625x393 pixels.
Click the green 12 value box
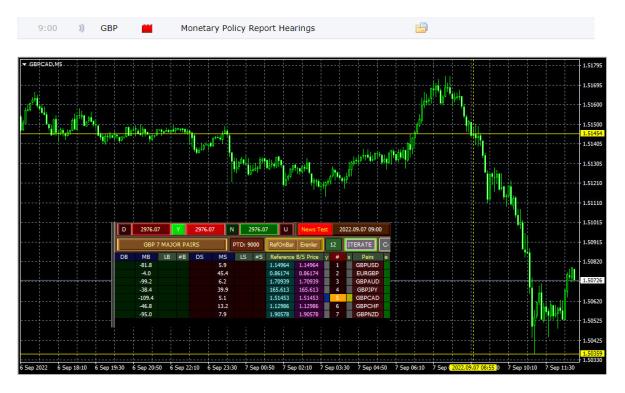click(x=333, y=244)
